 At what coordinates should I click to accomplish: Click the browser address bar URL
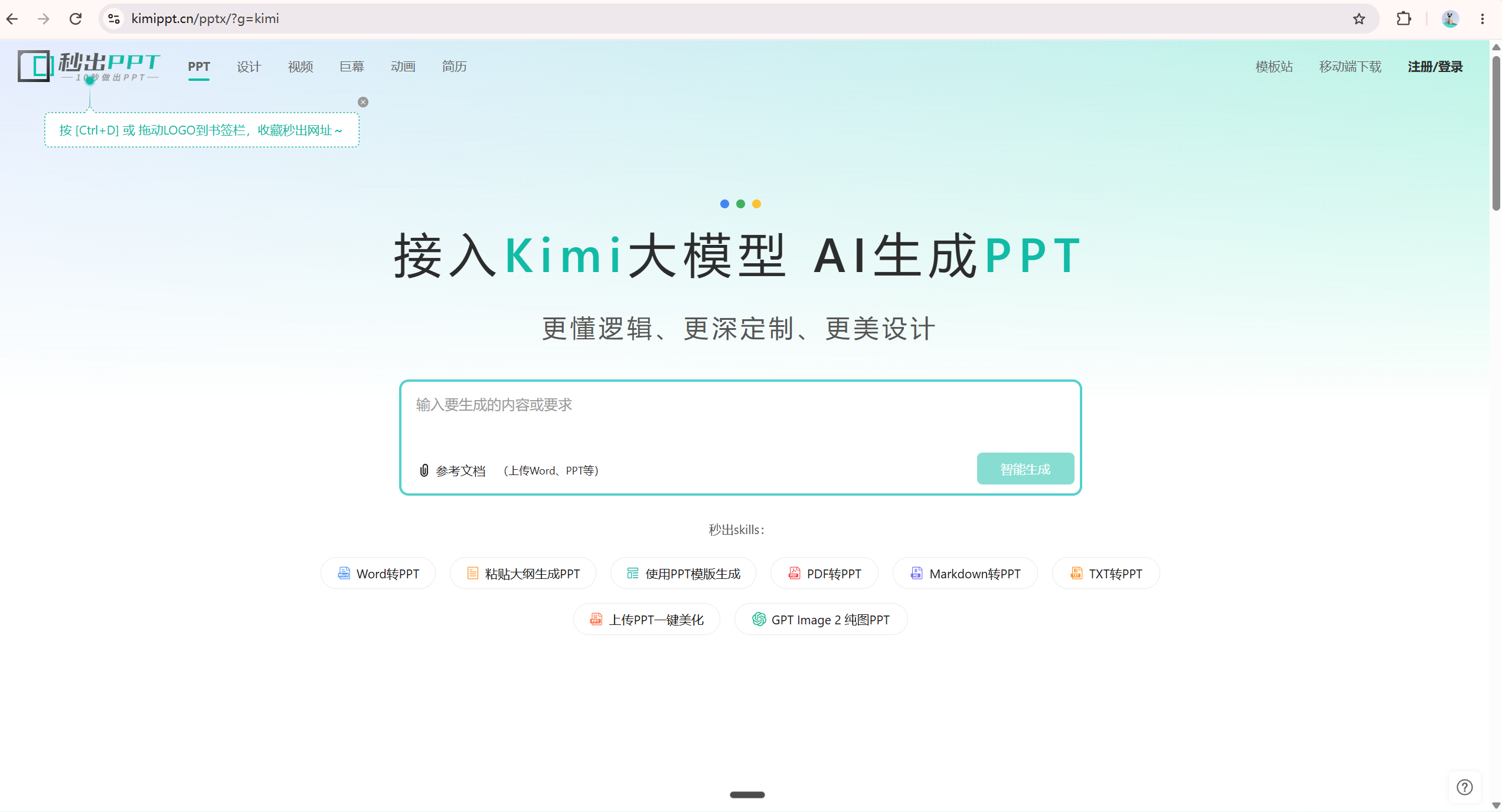pos(205,19)
